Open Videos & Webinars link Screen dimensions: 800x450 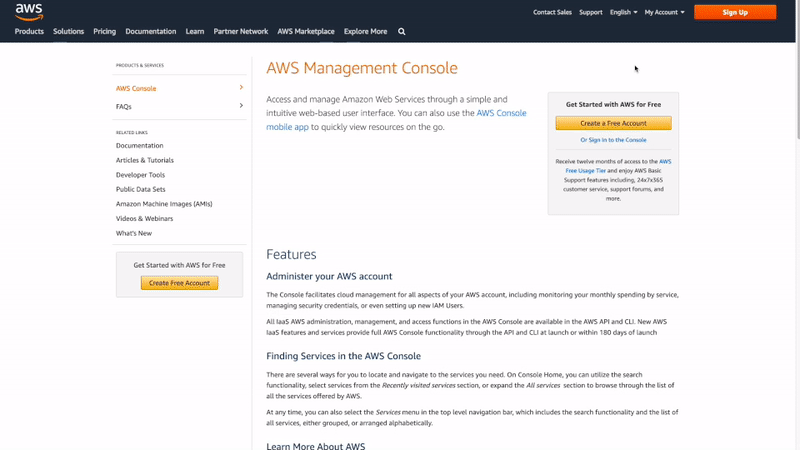pos(144,218)
